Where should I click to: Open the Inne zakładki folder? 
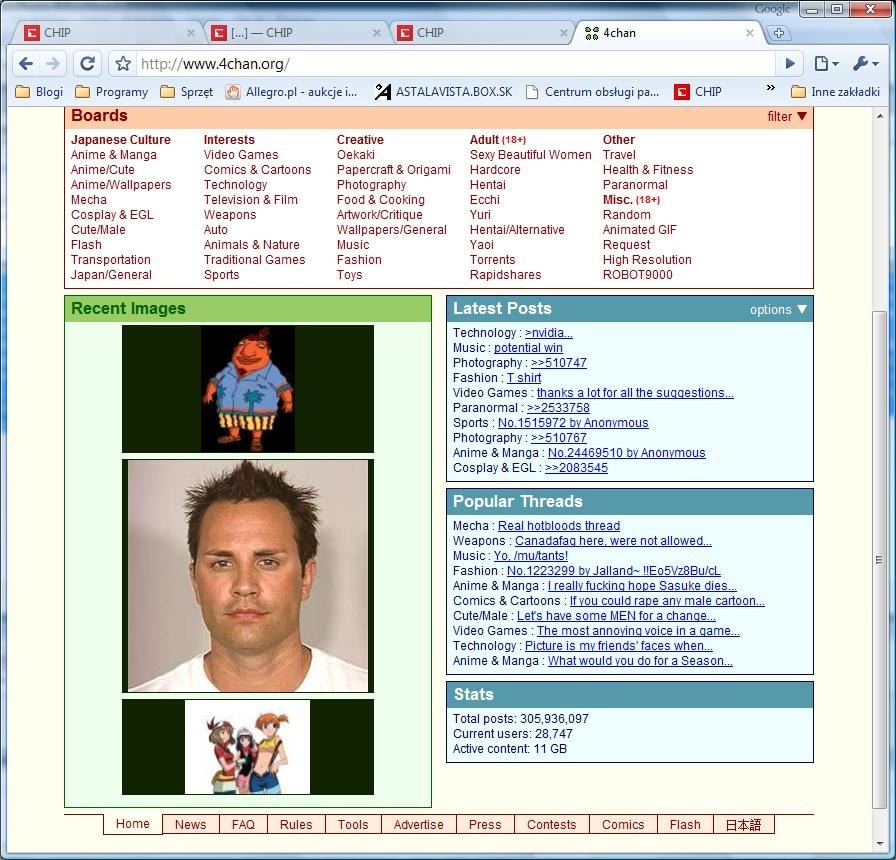click(835, 92)
